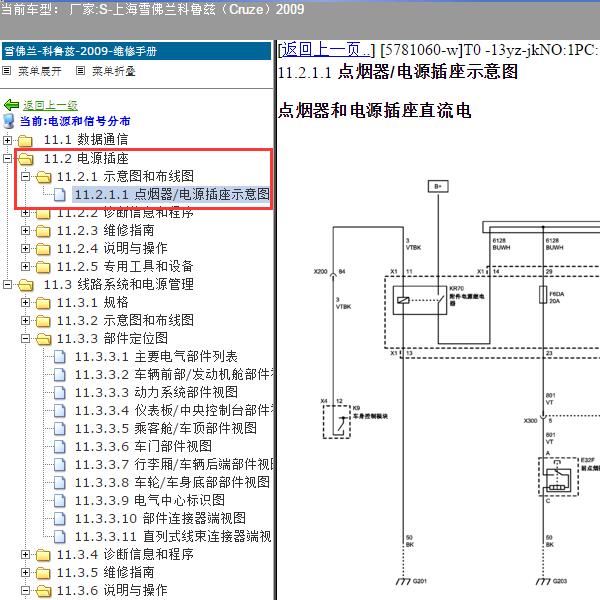
Task: Select 11.3.3.9 电气中心标识图 label
Action: [x=150, y=501]
